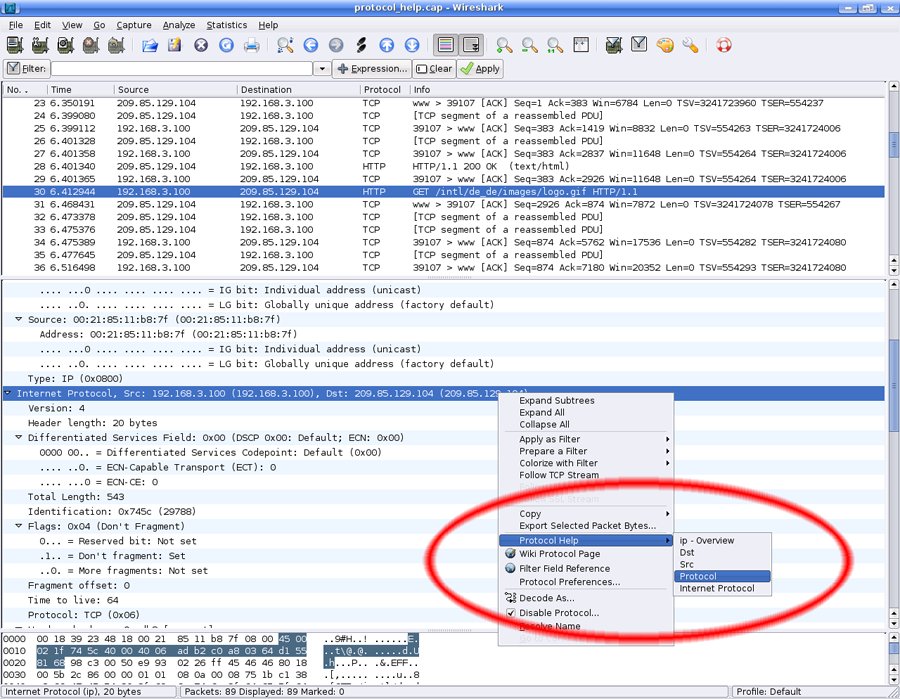Reload the capture file
The width and height of the screenshot is (900, 699).
click(x=226, y=45)
